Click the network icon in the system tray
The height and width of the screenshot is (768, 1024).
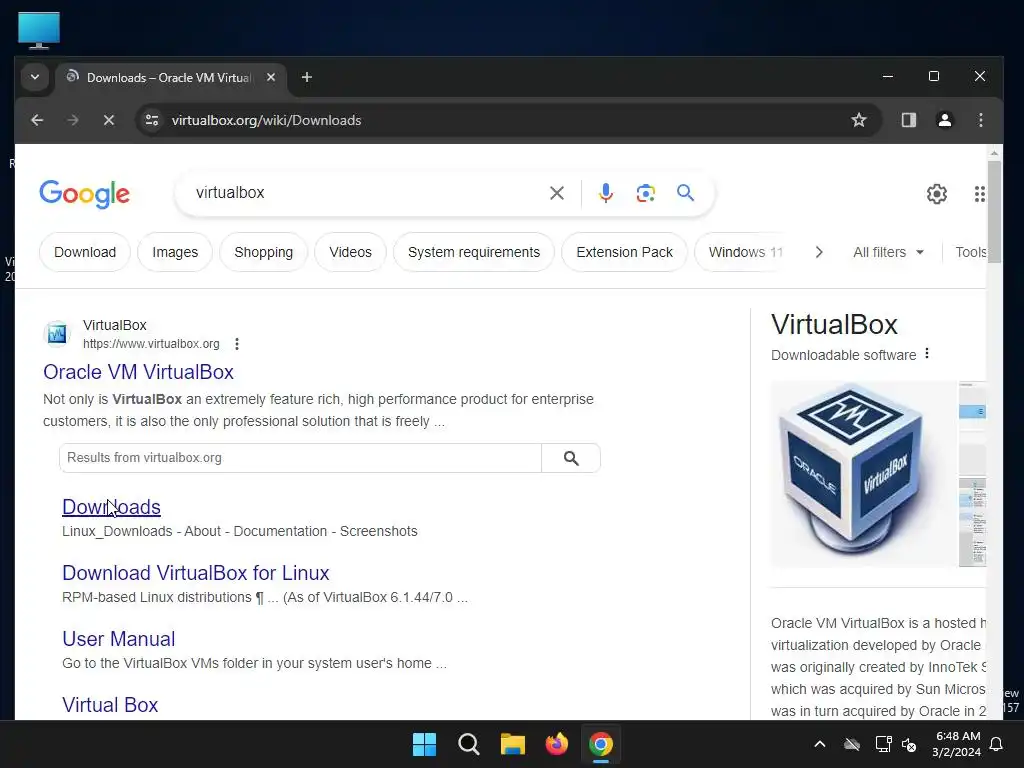click(883, 744)
